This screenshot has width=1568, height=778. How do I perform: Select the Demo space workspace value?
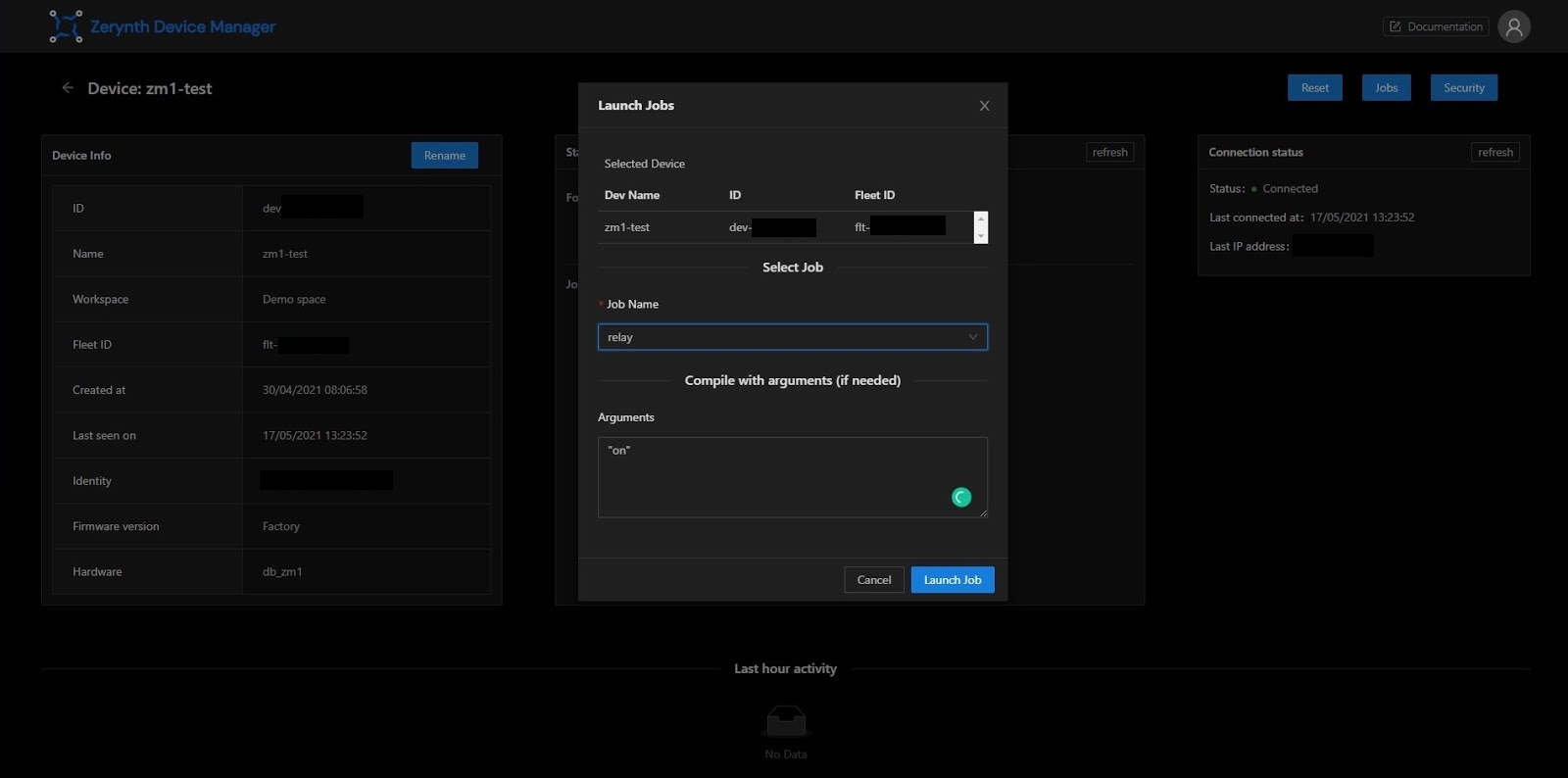294,299
